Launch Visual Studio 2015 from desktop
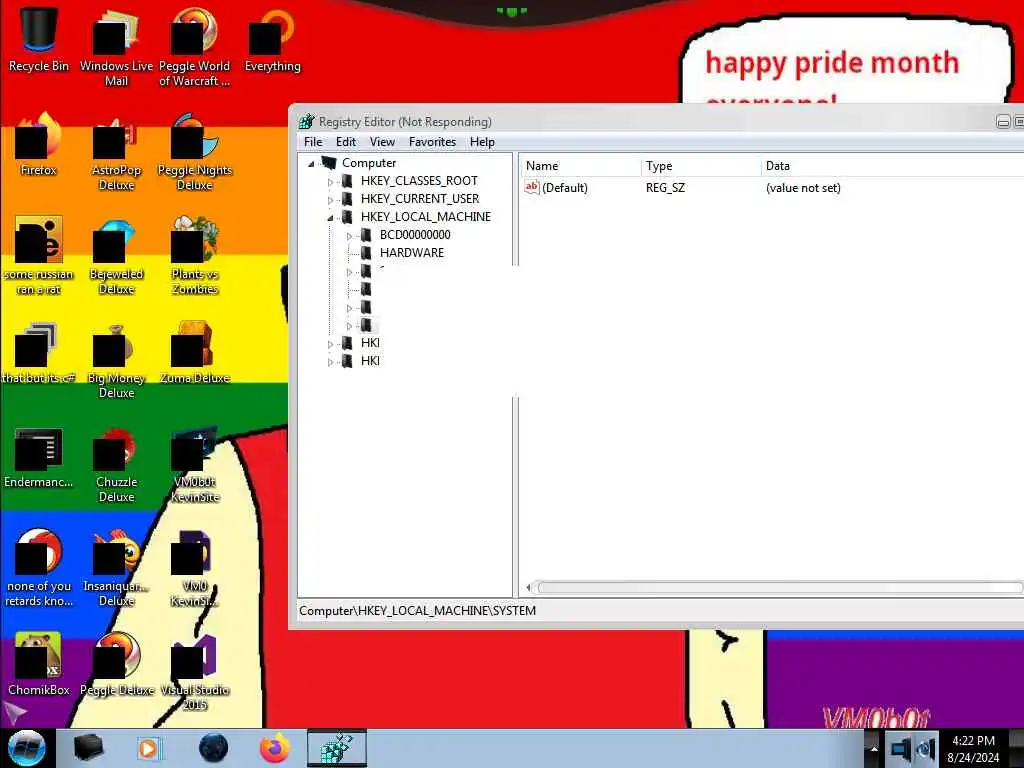Screen dimensions: 1024x768 click(195, 671)
